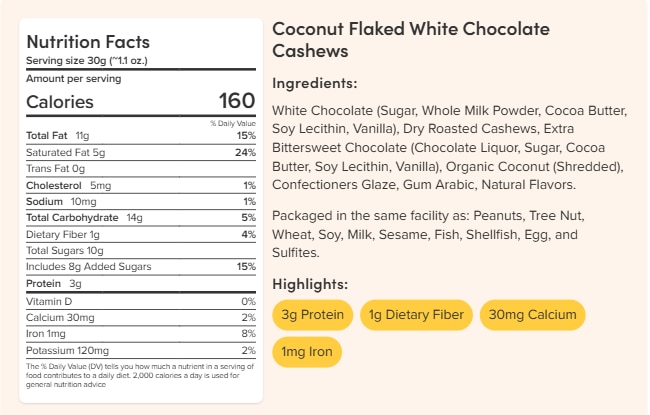This screenshot has height=415, width=650.
Task: Click the 3g Protein highlight badge
Action: tap(313, 315)
